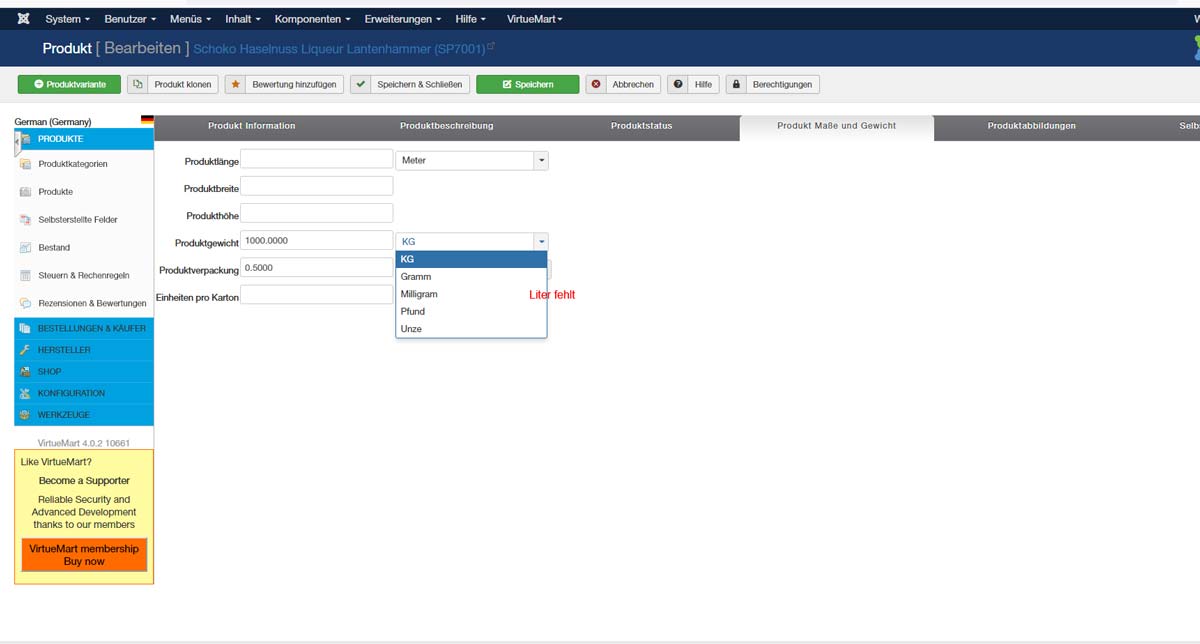Select Gramm from the weight unit list
The image size is (1200, 644).
point(416,276)
